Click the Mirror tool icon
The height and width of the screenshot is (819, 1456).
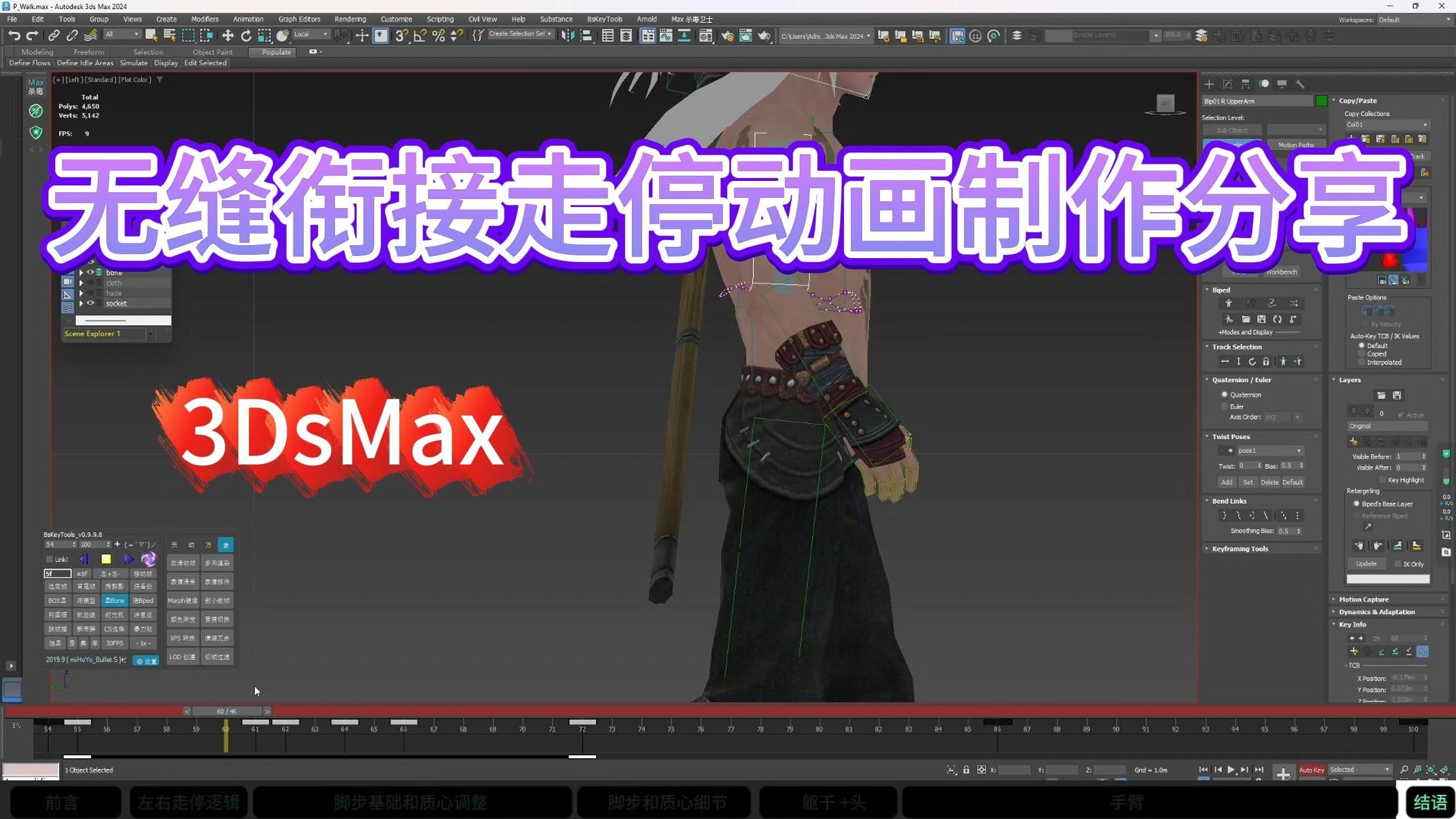[x=567, y=35]
